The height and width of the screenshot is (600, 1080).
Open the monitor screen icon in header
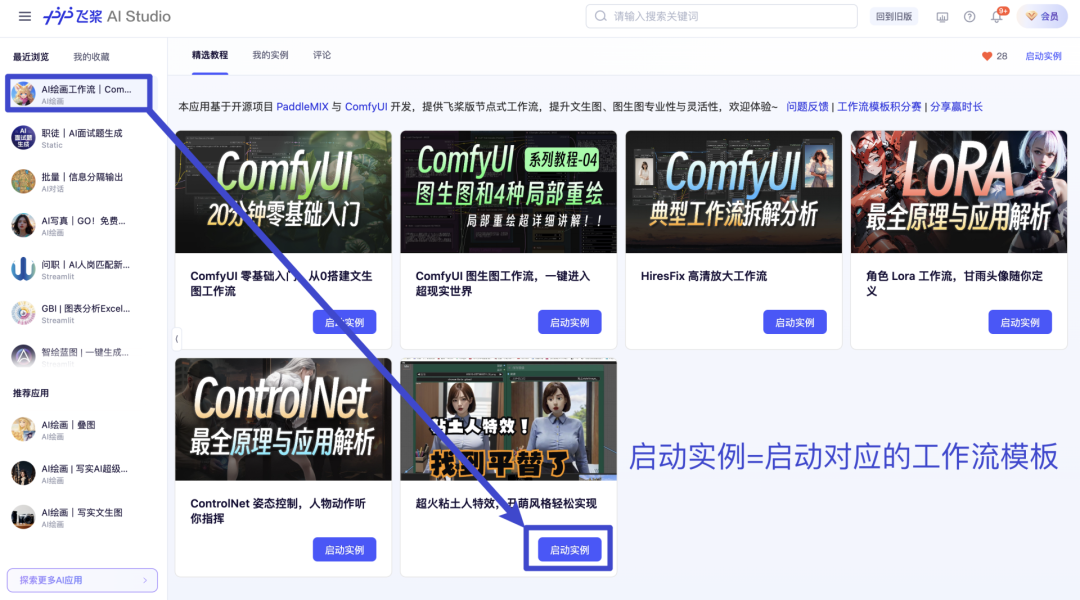click(942, 17)
